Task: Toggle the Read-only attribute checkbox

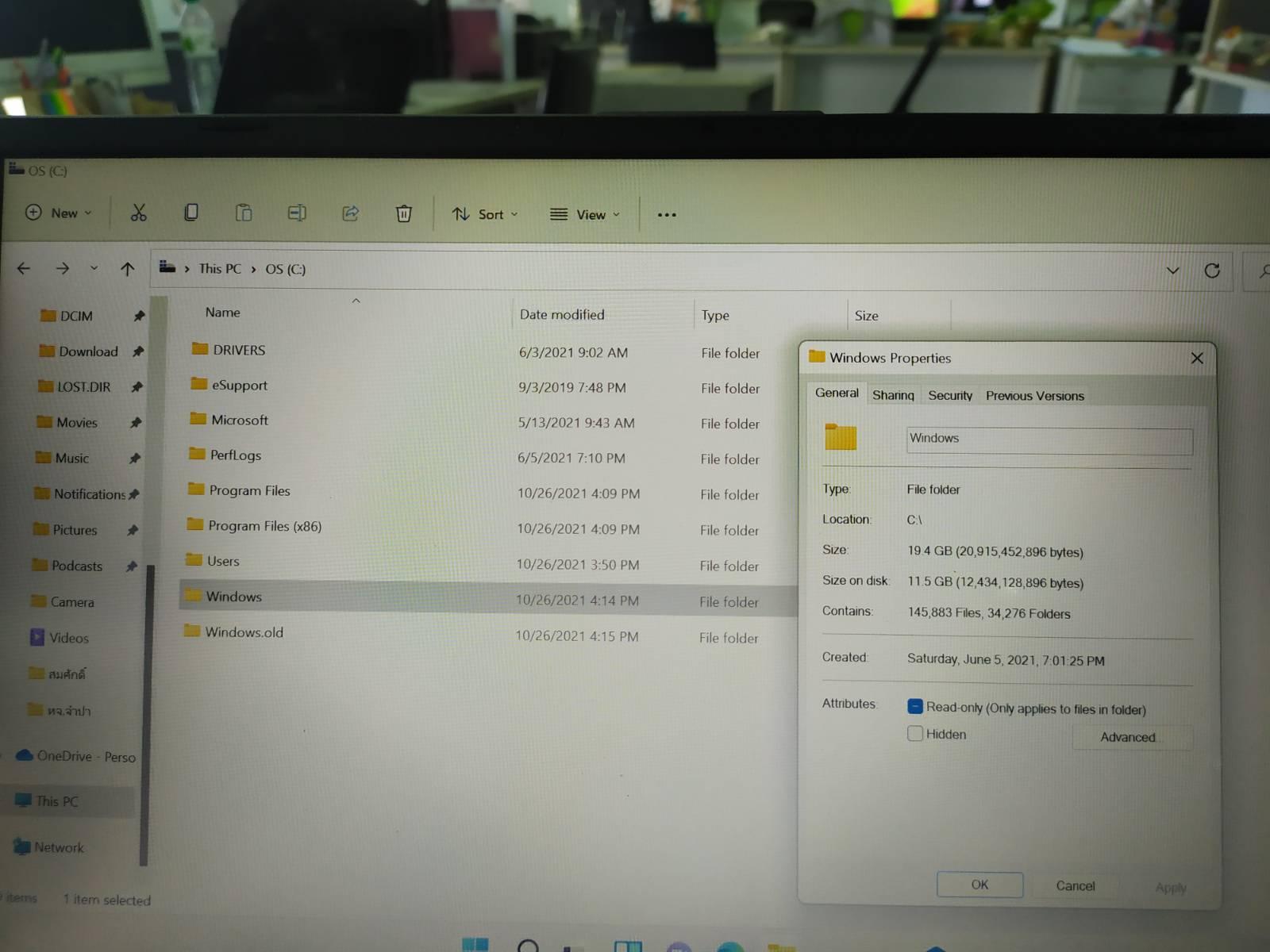Action: (x=915, y=706)
